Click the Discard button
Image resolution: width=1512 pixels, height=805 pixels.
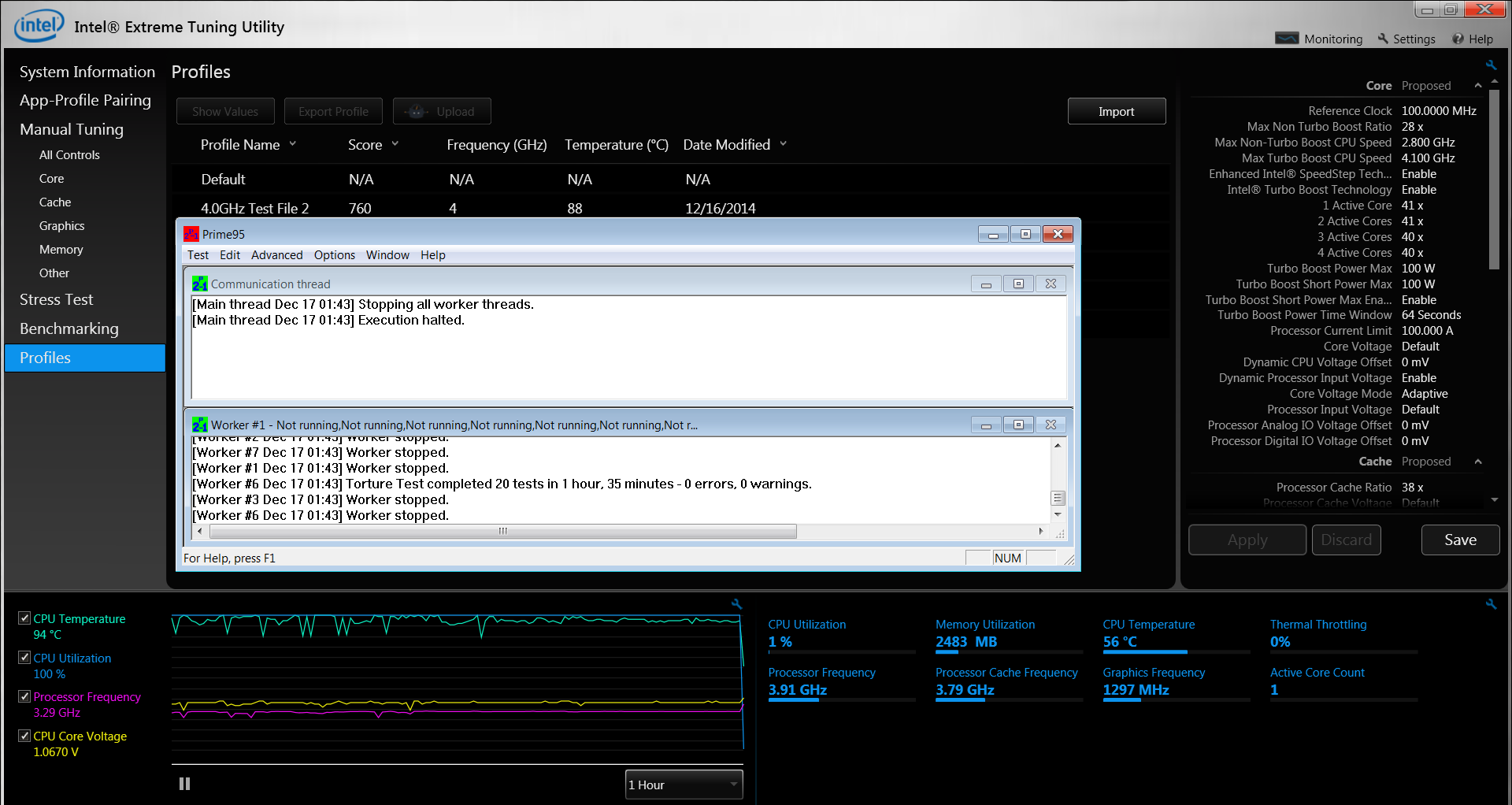[x=1346, y=540]
